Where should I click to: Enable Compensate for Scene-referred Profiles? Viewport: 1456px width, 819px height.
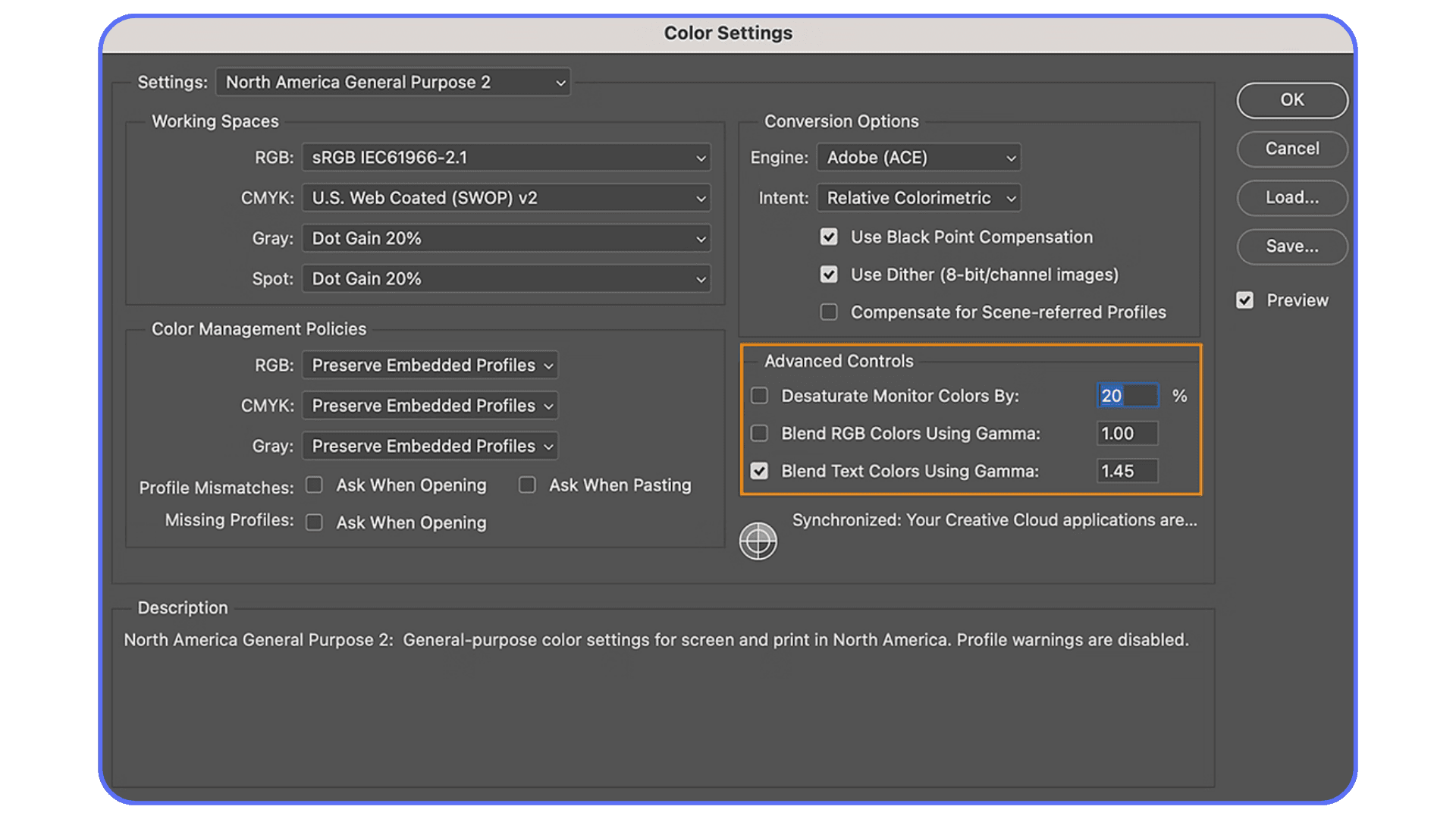click(829, 312)
